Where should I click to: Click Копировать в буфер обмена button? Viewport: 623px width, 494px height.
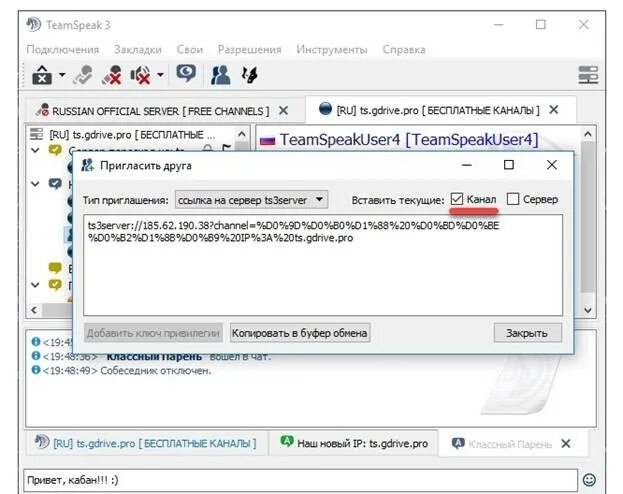pyautogui.click(x=300, y=333)
